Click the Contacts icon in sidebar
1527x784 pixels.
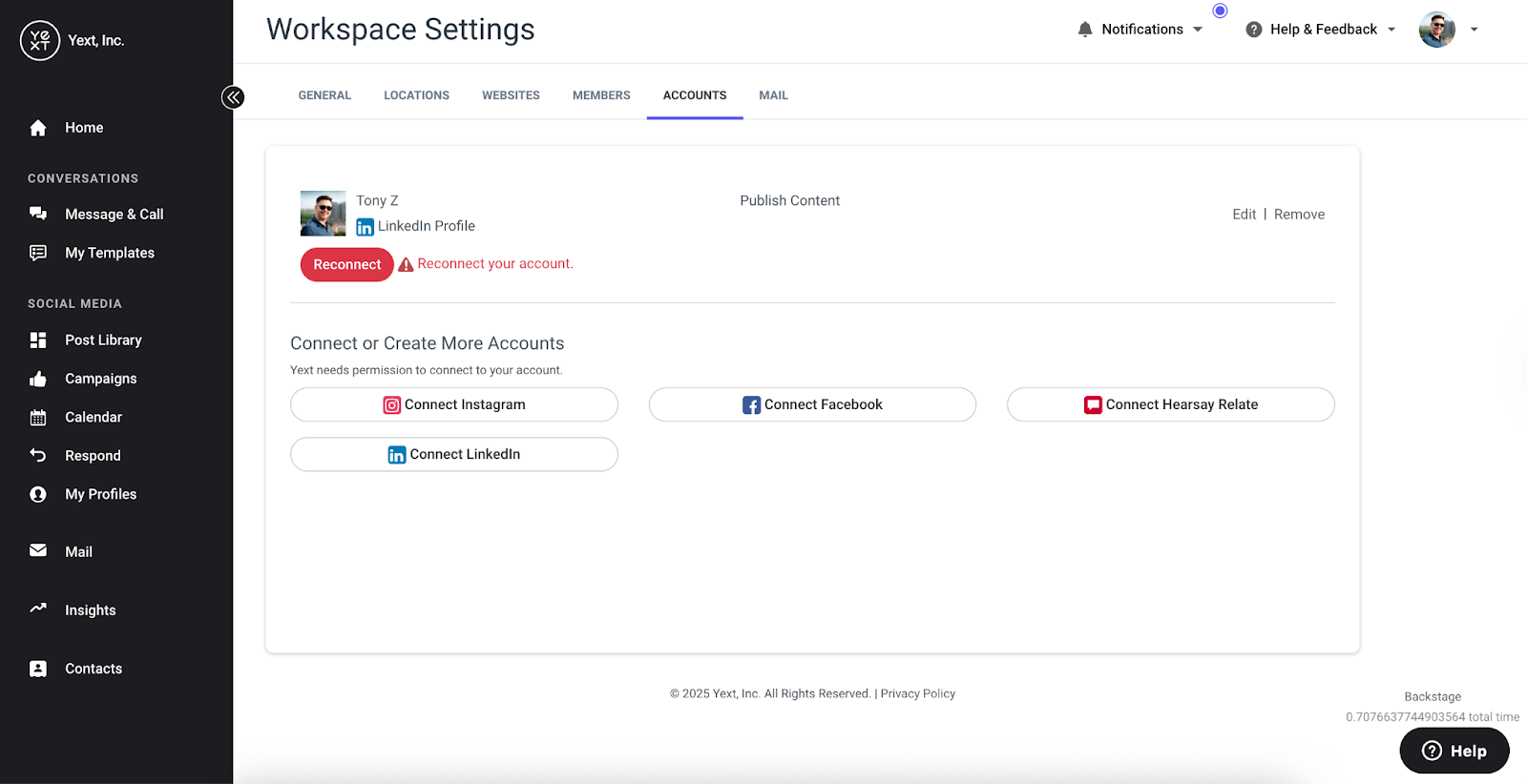coord(38,669)
